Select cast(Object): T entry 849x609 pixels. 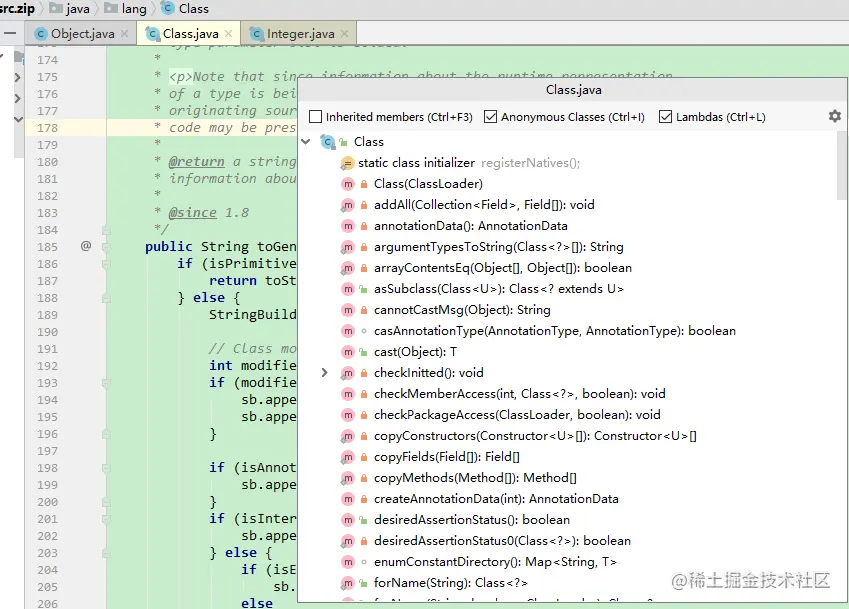(415, 352)
